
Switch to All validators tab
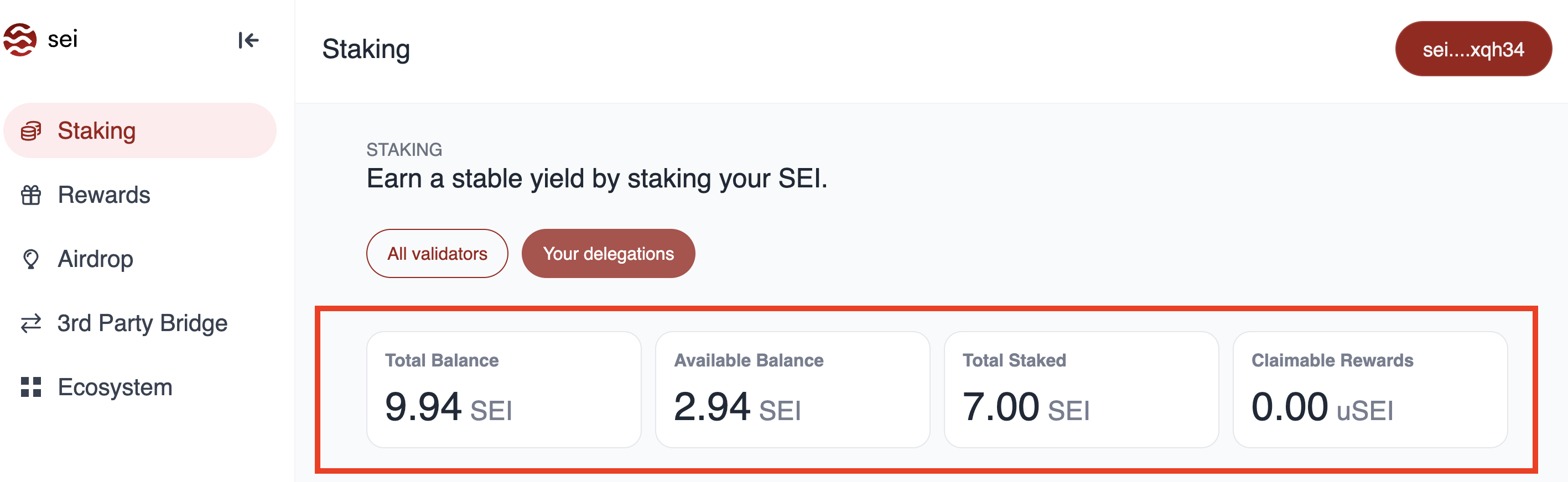(437, 254)
